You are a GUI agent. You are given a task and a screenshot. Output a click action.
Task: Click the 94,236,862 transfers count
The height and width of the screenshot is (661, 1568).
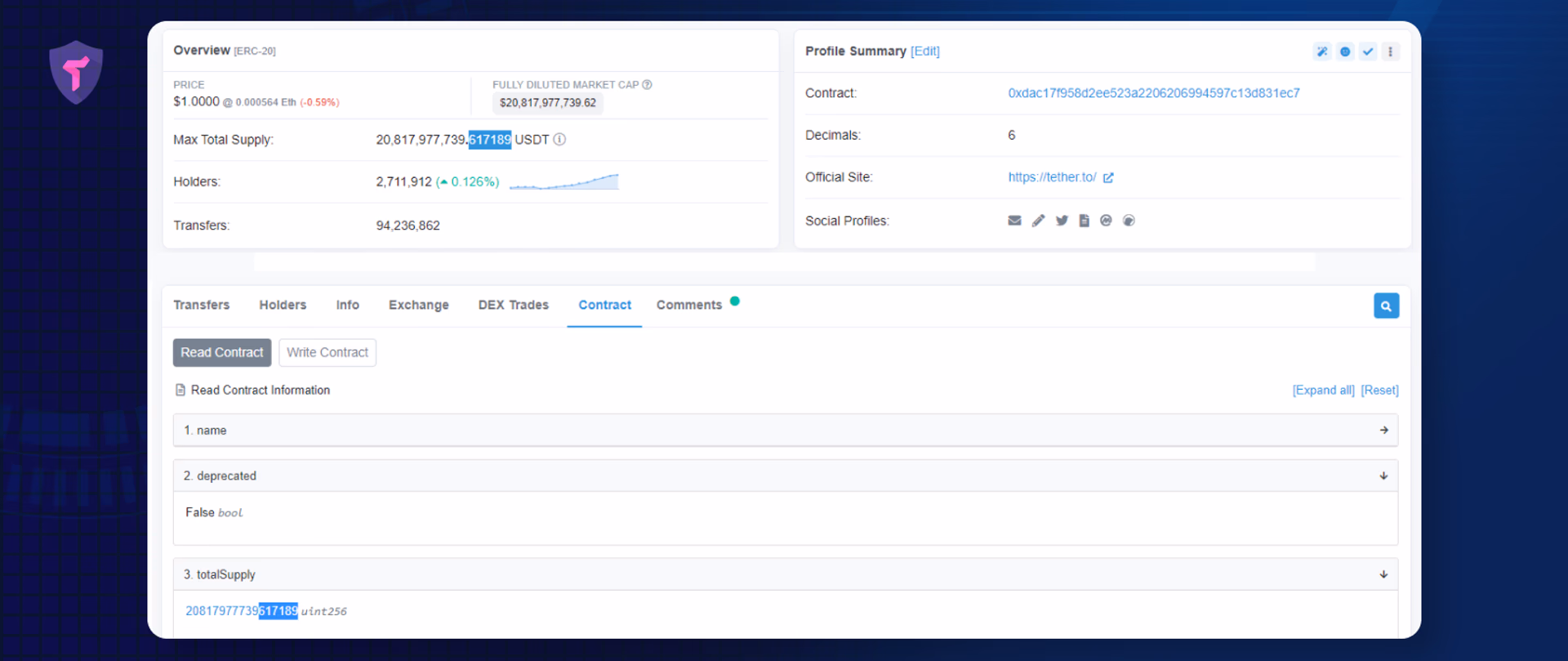(x=408, y=226)
